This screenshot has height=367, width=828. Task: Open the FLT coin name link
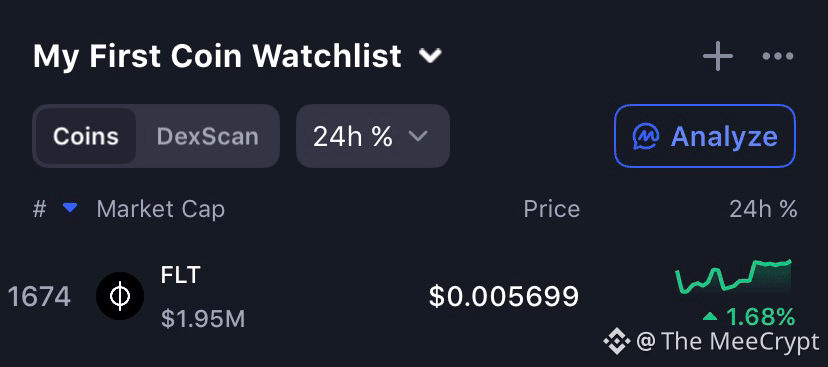click(x=181, y=275)
